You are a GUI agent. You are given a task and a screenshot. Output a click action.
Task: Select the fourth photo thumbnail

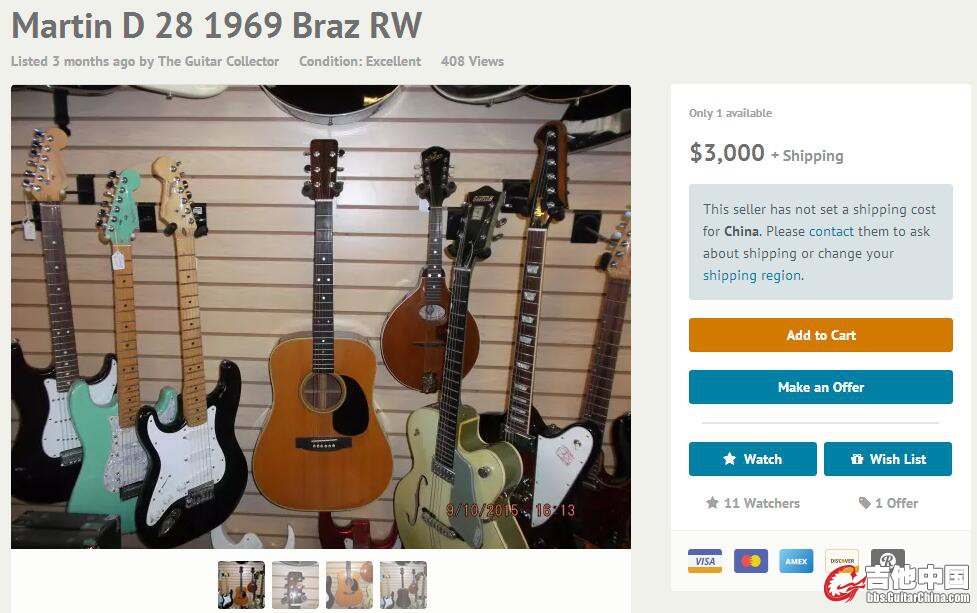tap(404, 585)
